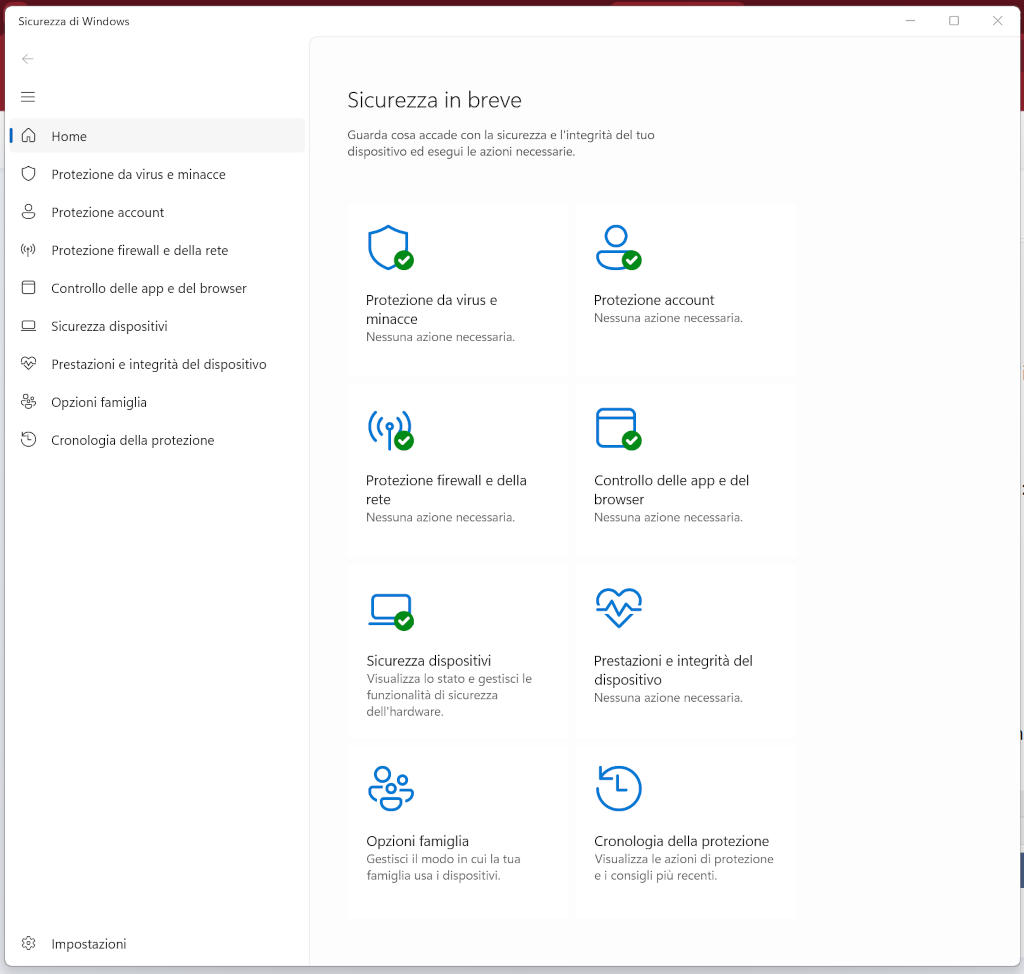Click the app window icon in sidebar
This screenshot has width=1024, height=974.
pos(28,287)
